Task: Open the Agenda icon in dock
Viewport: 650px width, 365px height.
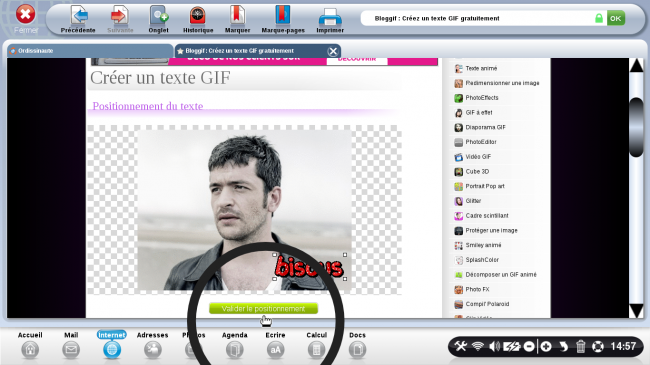Action: coord(235,350)
